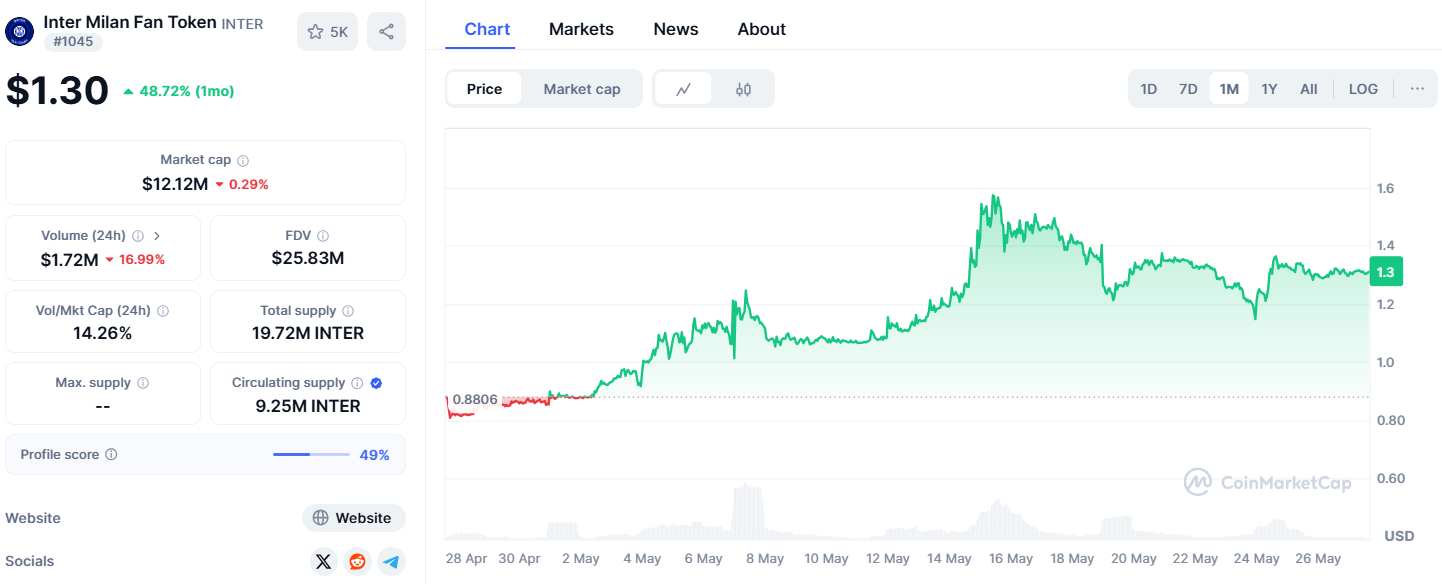The width and height of the screenshot is (1442, 584).
Task: Open chart more options menu
Action: pos(1417,89)
